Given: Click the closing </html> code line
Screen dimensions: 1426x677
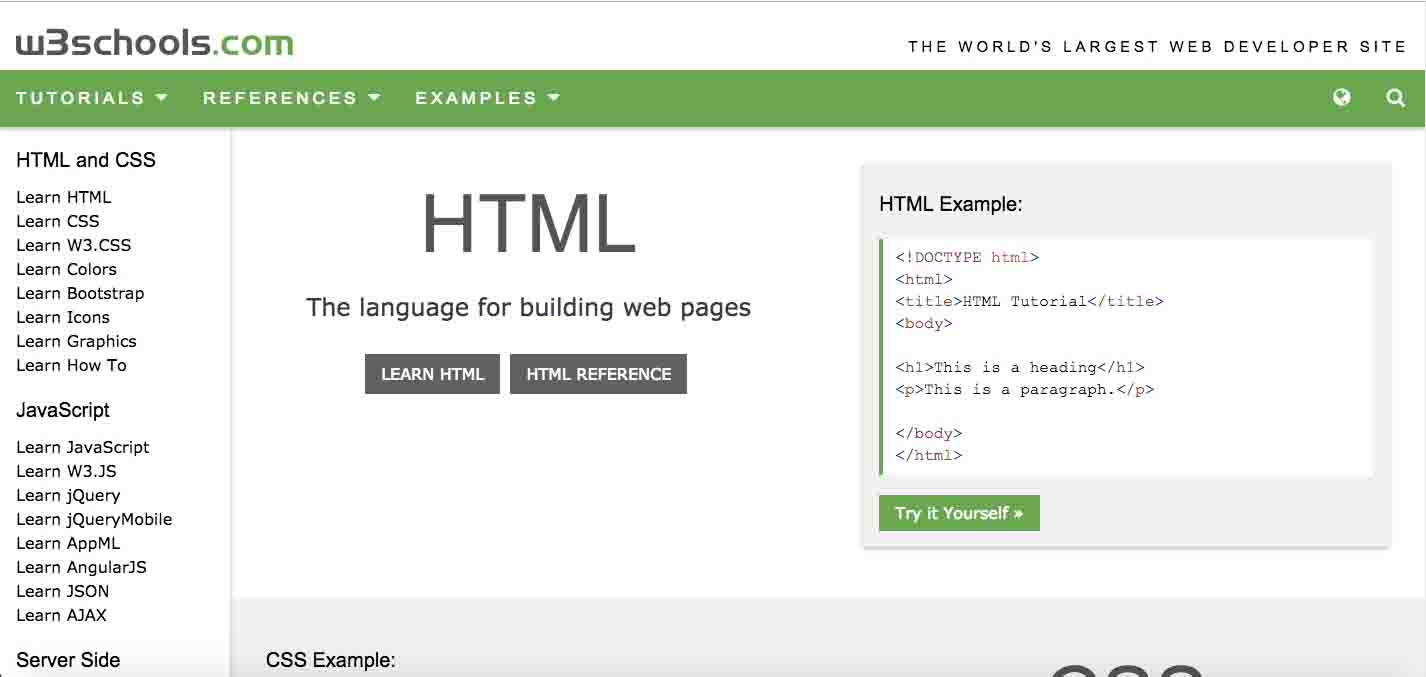Looking at the screenshot, I should click(928, 455).
